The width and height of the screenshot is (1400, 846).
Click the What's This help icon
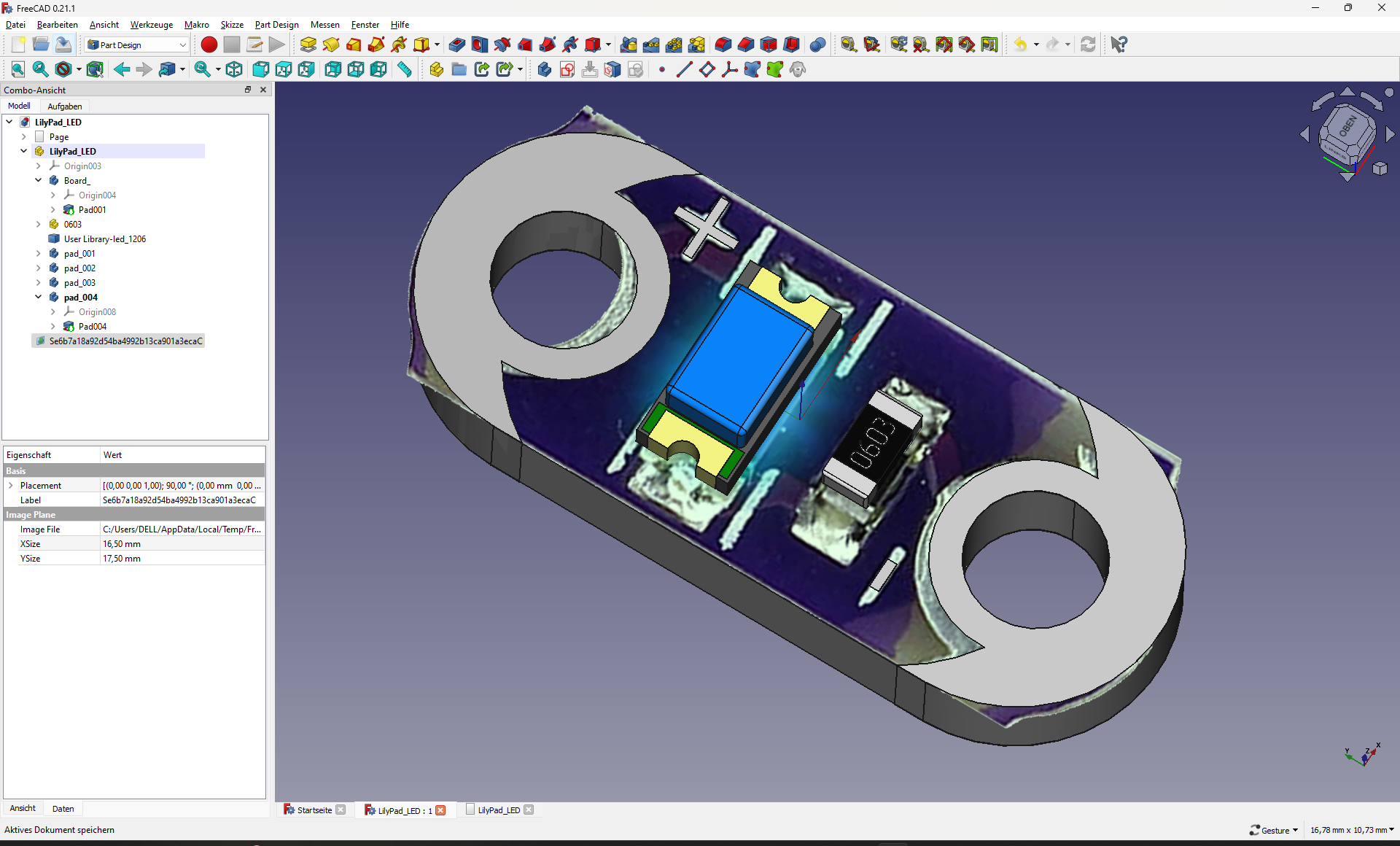pos(1119,44)
